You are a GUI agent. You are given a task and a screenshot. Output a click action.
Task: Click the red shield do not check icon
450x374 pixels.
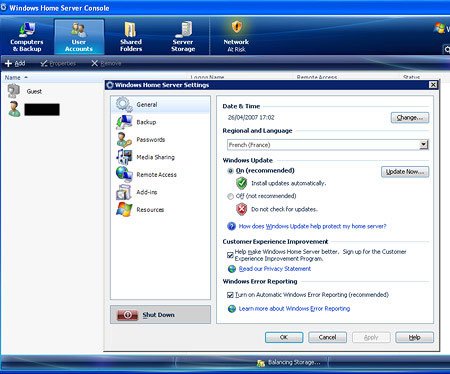pyautogui.click(x=241, y=209)
